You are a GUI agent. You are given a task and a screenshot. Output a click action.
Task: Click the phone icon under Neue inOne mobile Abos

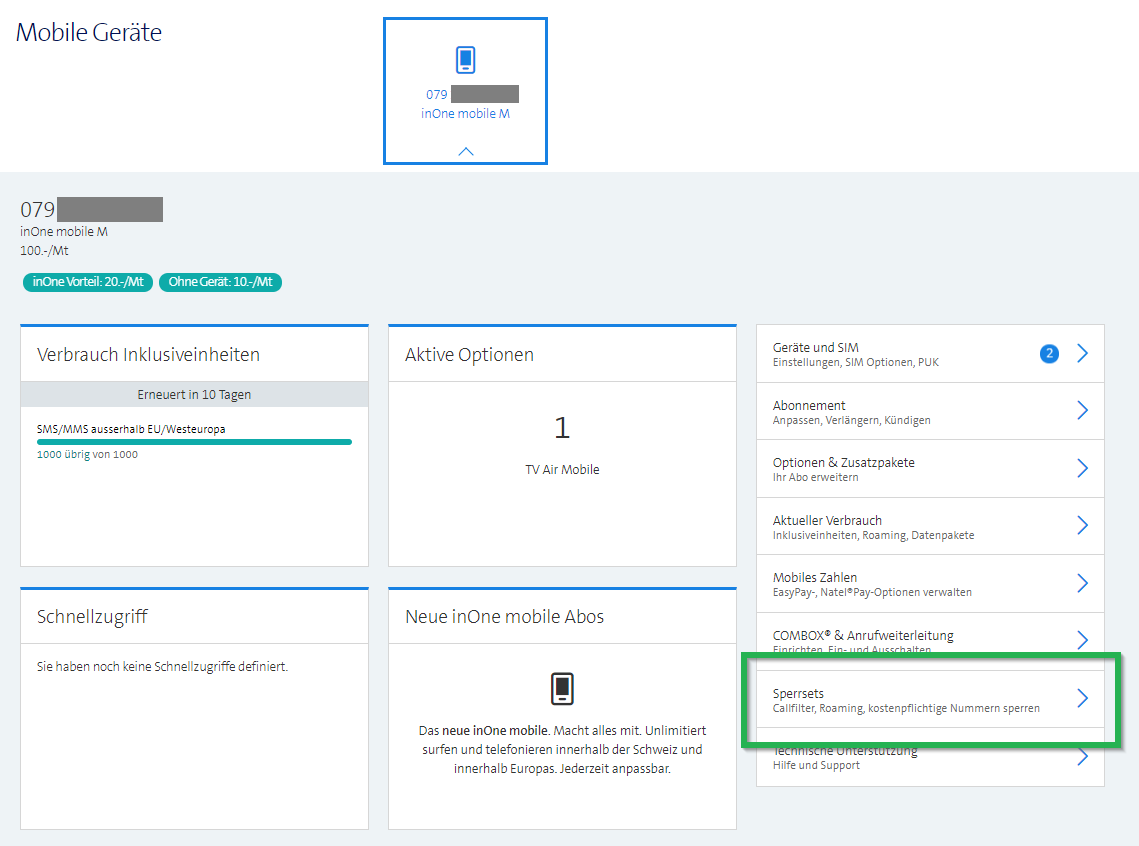[x=562, y=689]
